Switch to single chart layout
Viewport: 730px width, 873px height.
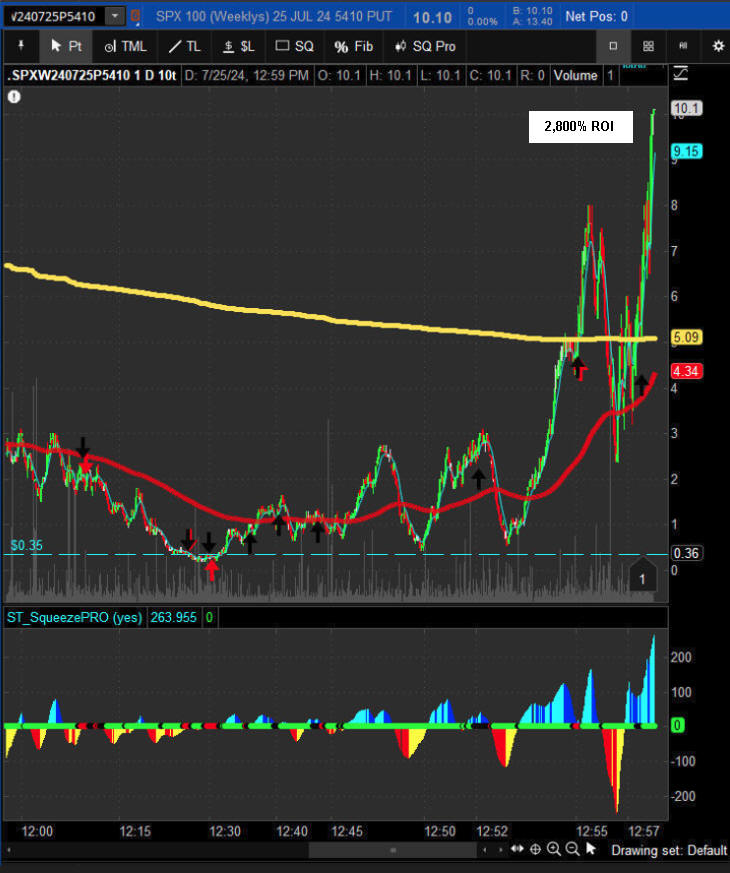[613, 46]
